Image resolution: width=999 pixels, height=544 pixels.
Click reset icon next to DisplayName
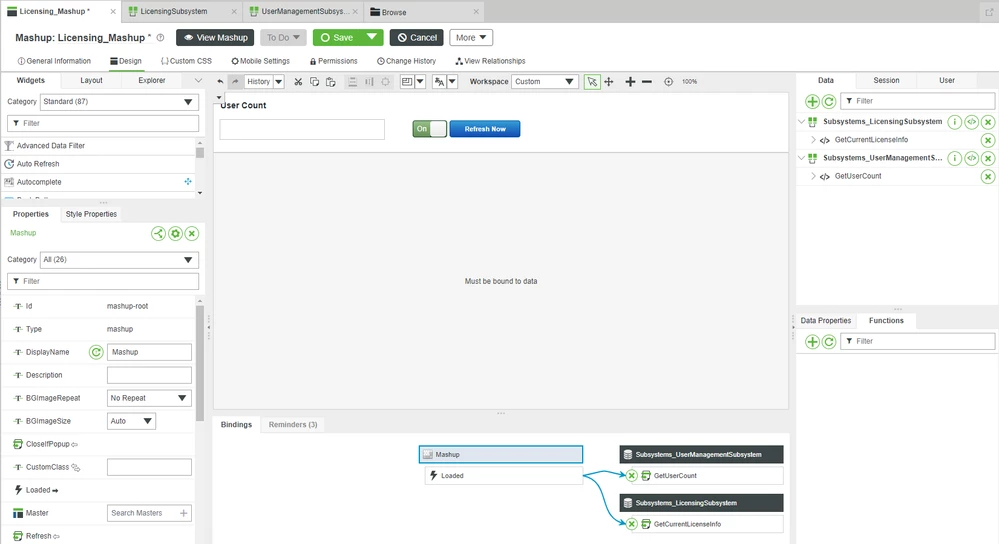click(96, 352)
